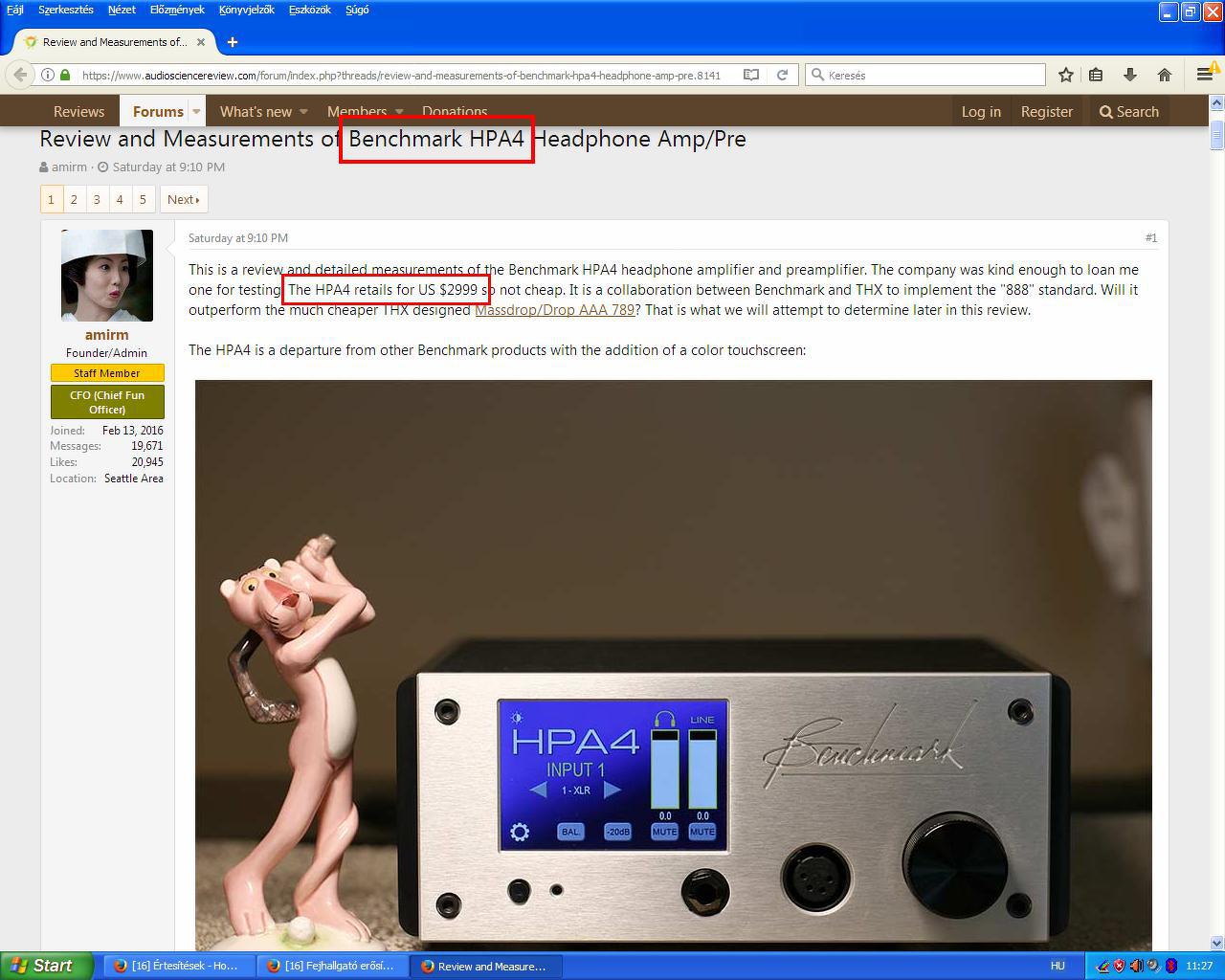Open the Súgó menu
Screen dimensions: 1225x980
click(357, 10)
